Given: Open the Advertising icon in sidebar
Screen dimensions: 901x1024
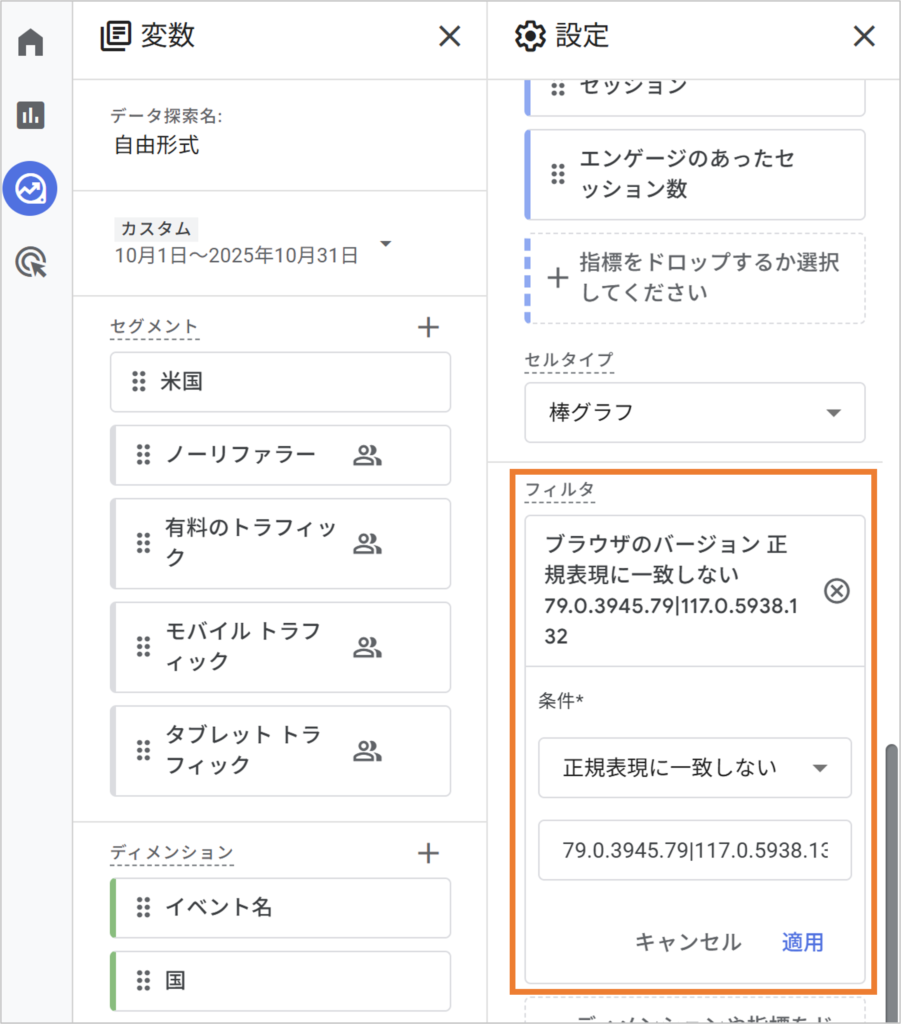Looking at the screenshot, I should (31, 263).
